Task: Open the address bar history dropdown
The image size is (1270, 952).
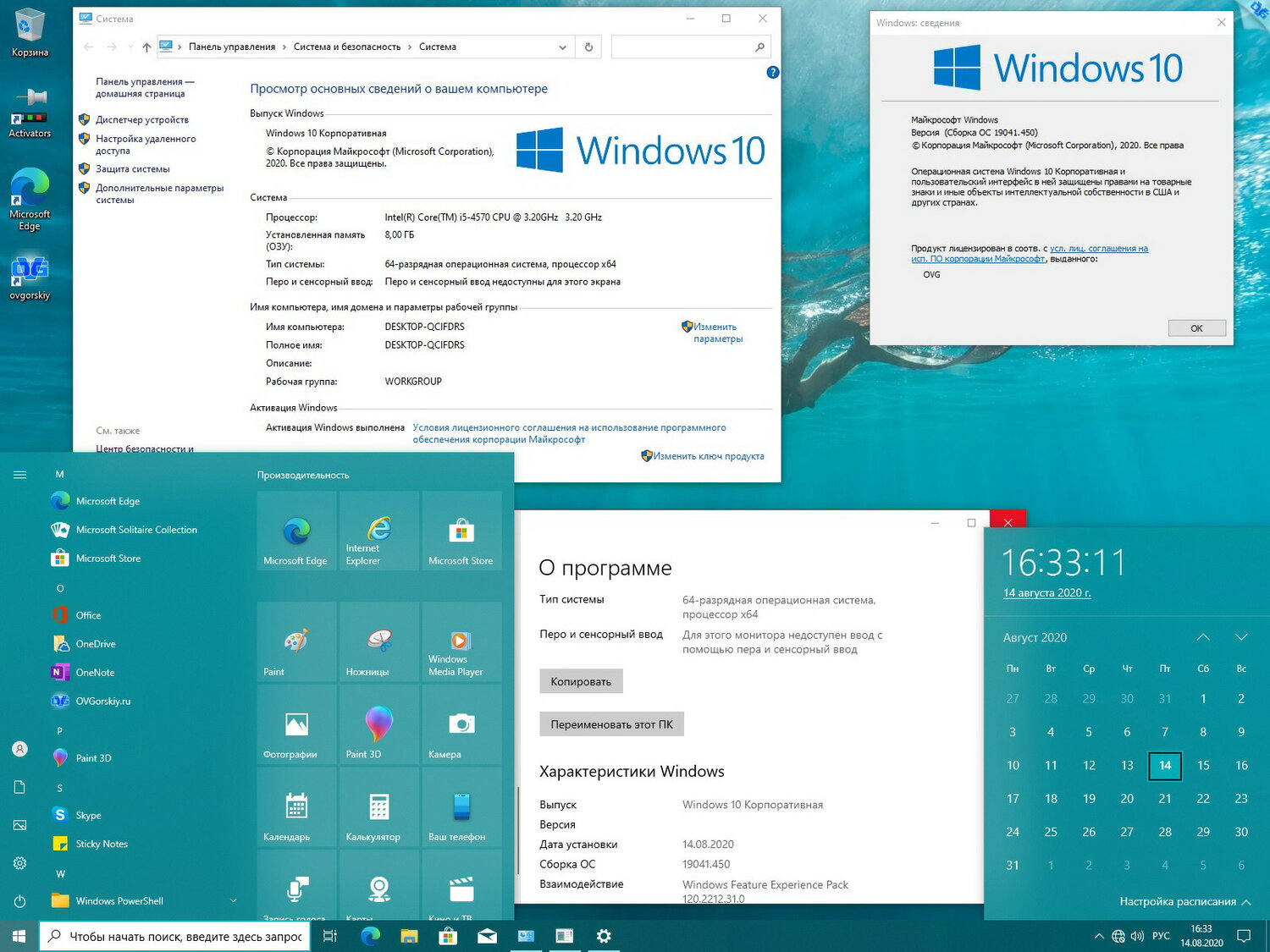Action: (562, 47)
